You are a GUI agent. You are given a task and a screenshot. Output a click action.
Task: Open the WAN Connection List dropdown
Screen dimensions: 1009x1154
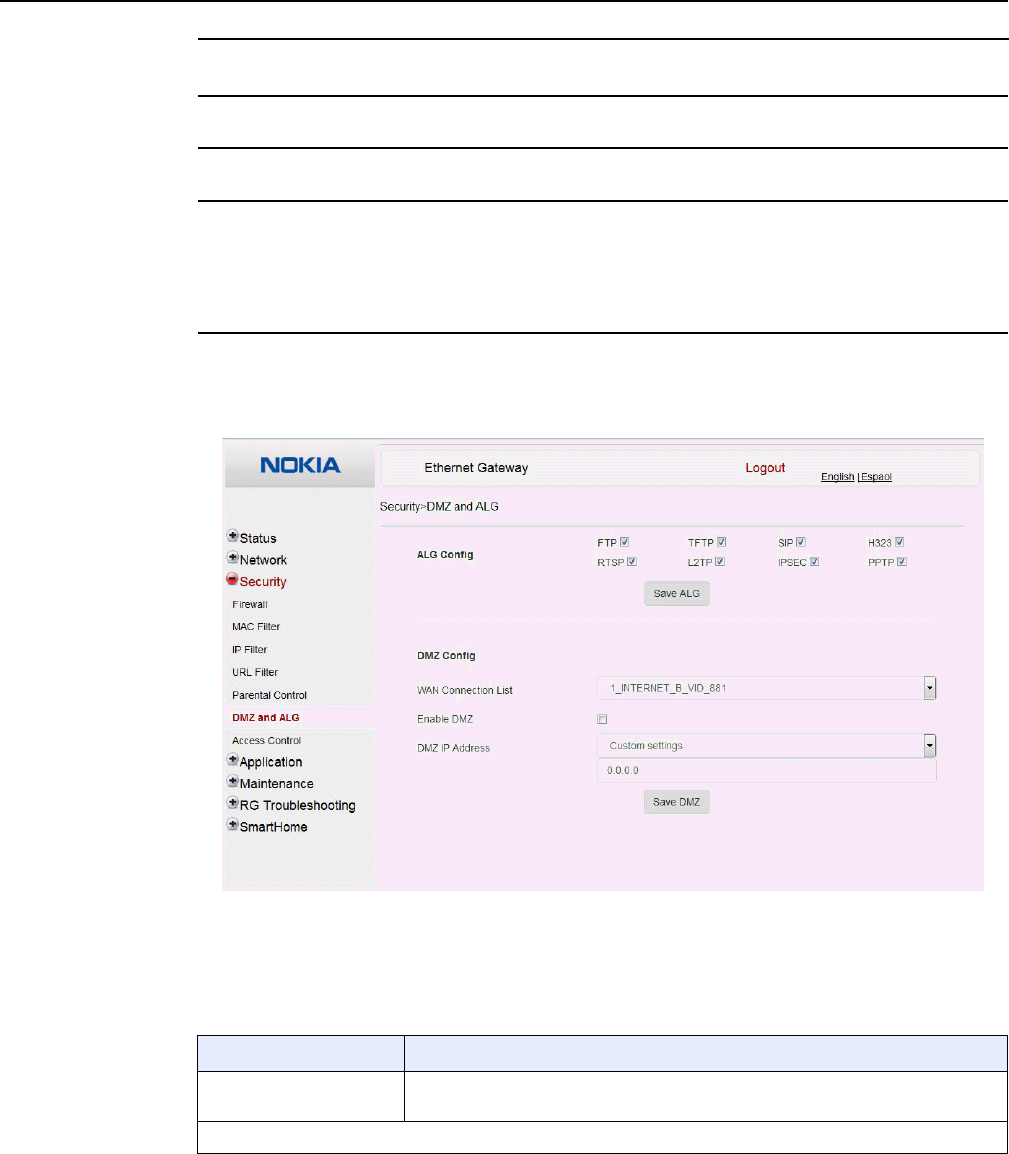(767, 688)
